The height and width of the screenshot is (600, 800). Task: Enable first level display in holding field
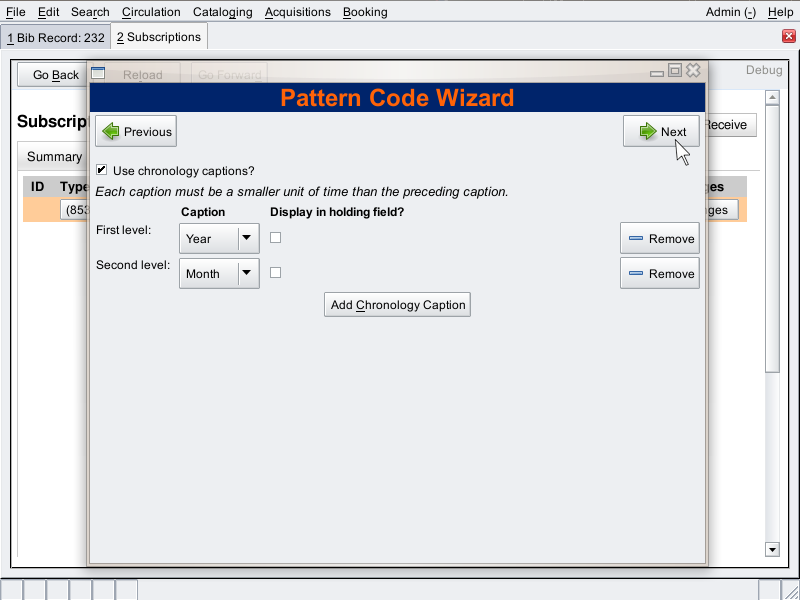276,237
